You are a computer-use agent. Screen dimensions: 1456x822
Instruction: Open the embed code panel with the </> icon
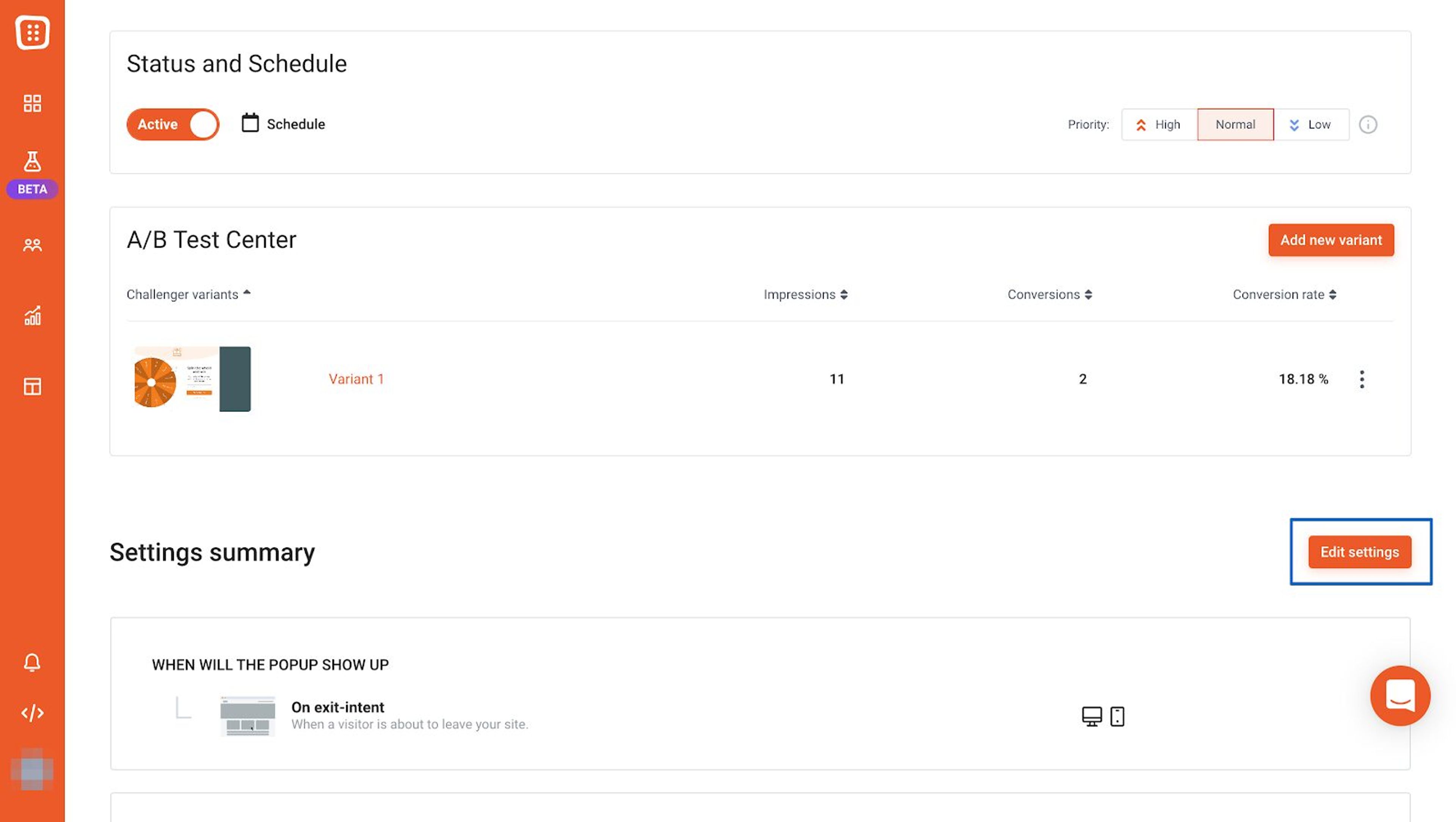32,712
